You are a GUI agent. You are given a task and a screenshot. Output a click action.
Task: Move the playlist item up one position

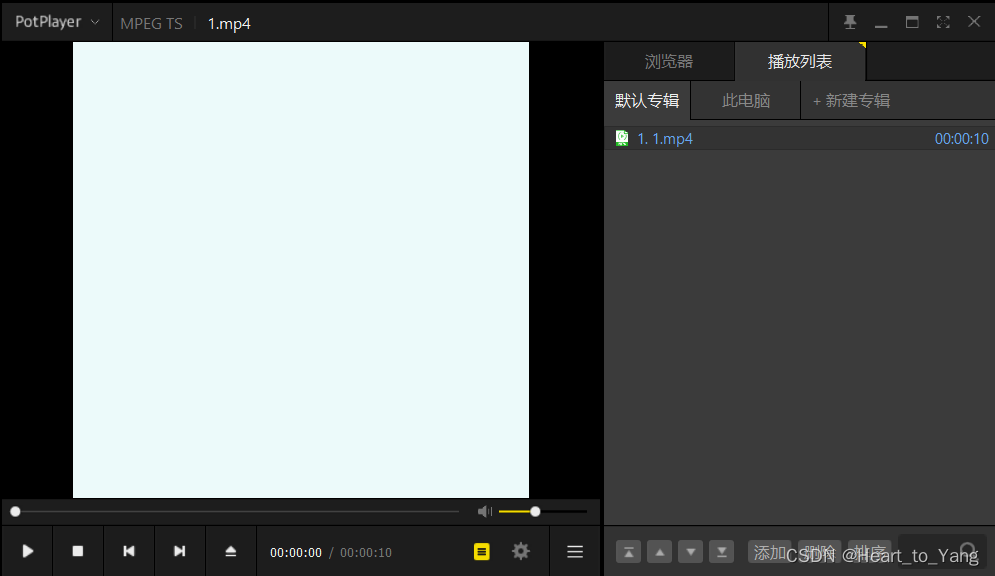click(x=659, y=552)
